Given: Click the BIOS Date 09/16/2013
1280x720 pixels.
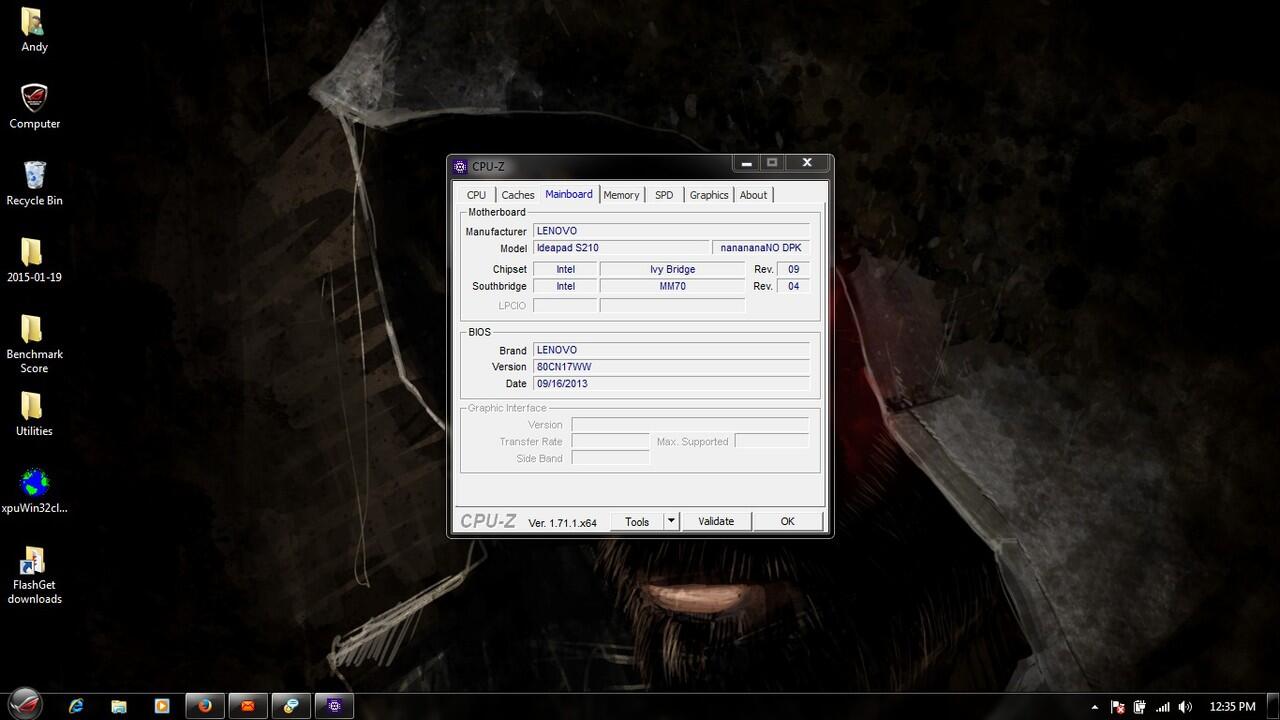Looking at the screenshot, I should point(671,383).
